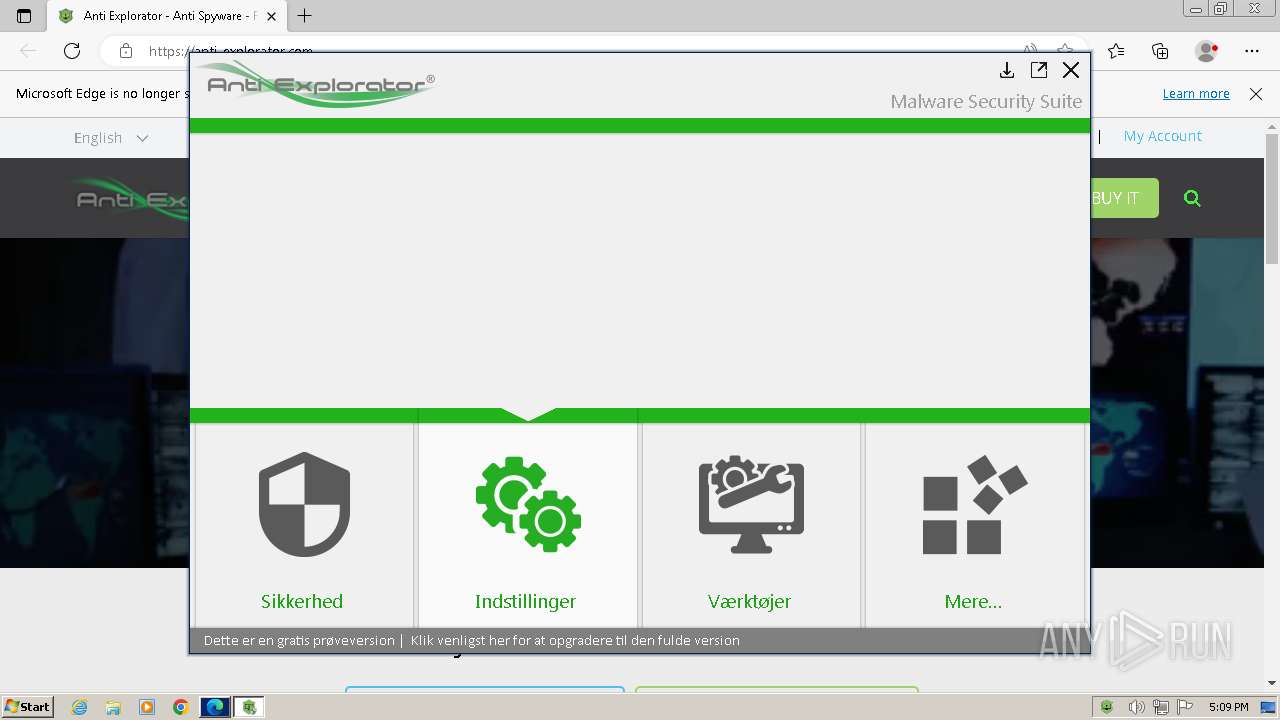Click the taskbar clock 5:09 PM
1280x720 pixels.
click(1228, 707)
